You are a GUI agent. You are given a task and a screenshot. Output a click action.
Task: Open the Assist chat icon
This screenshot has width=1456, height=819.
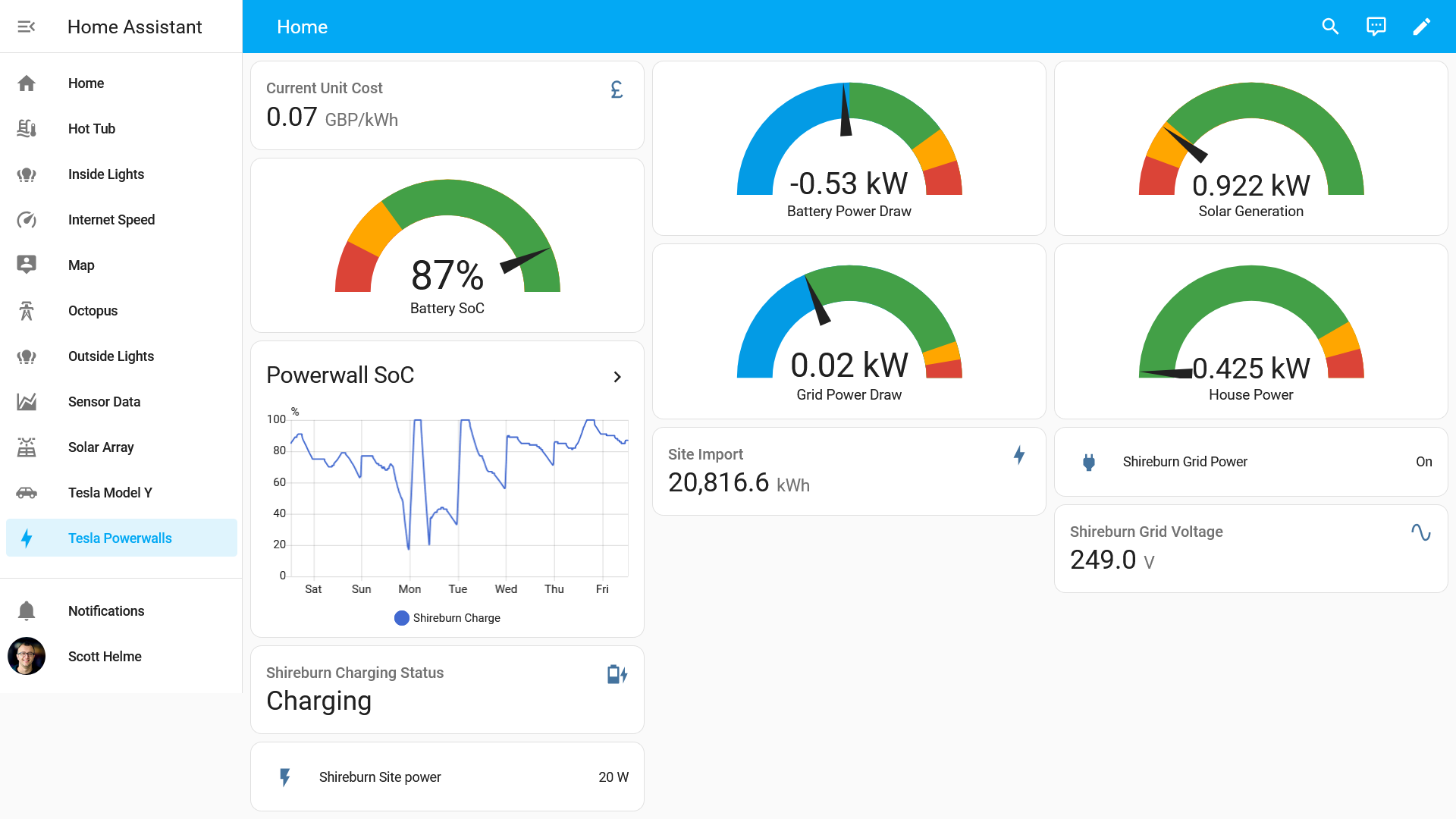point(1376,27)
